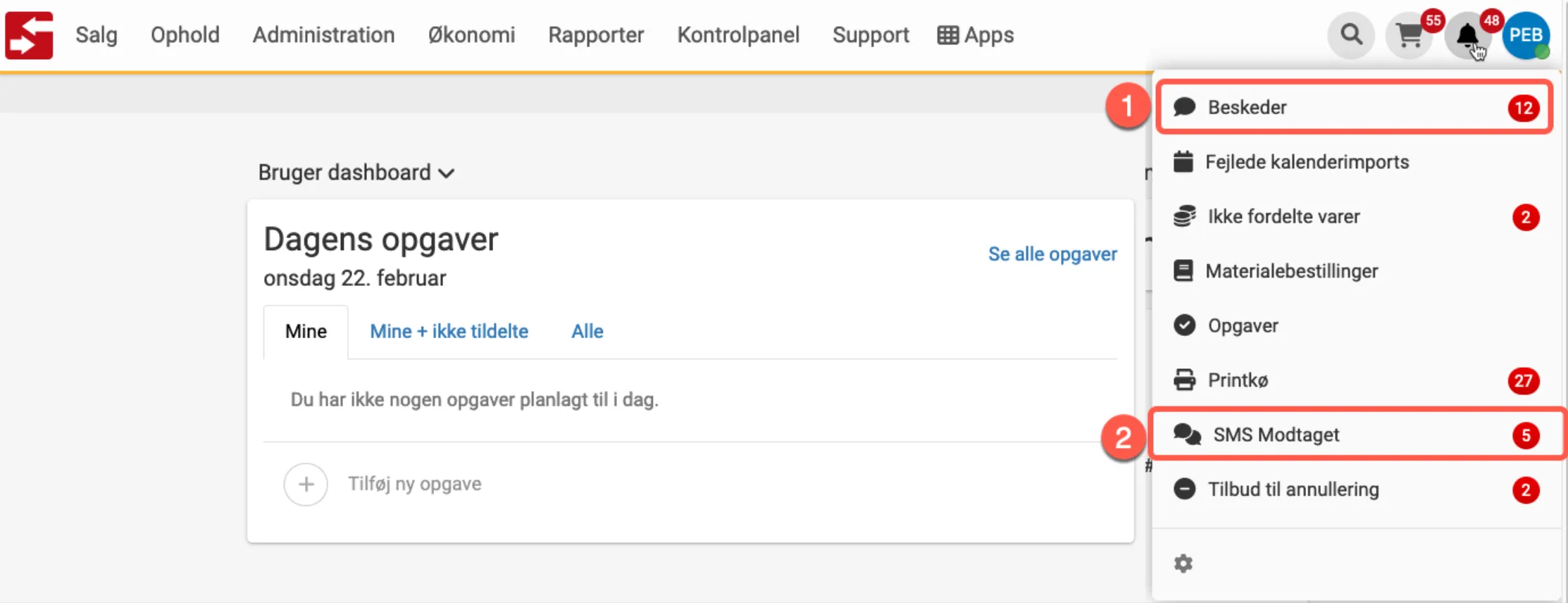Switch to Mine + ikke tildelte tab

point(449,332)
